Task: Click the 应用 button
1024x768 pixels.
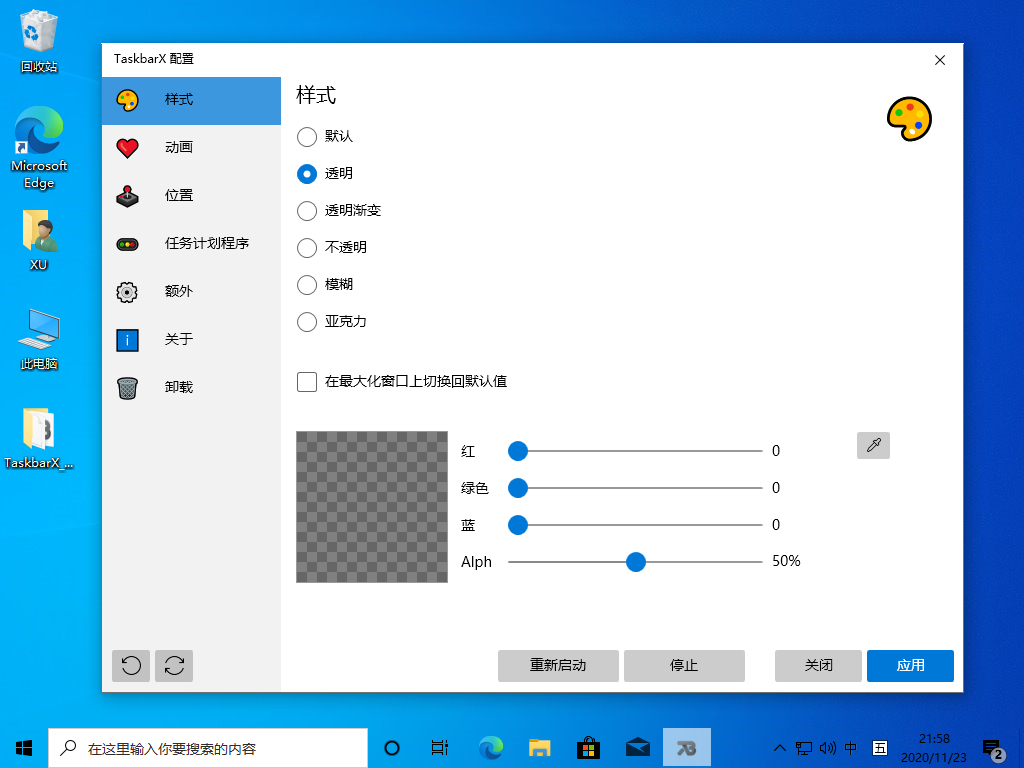Action: (910, 665)
